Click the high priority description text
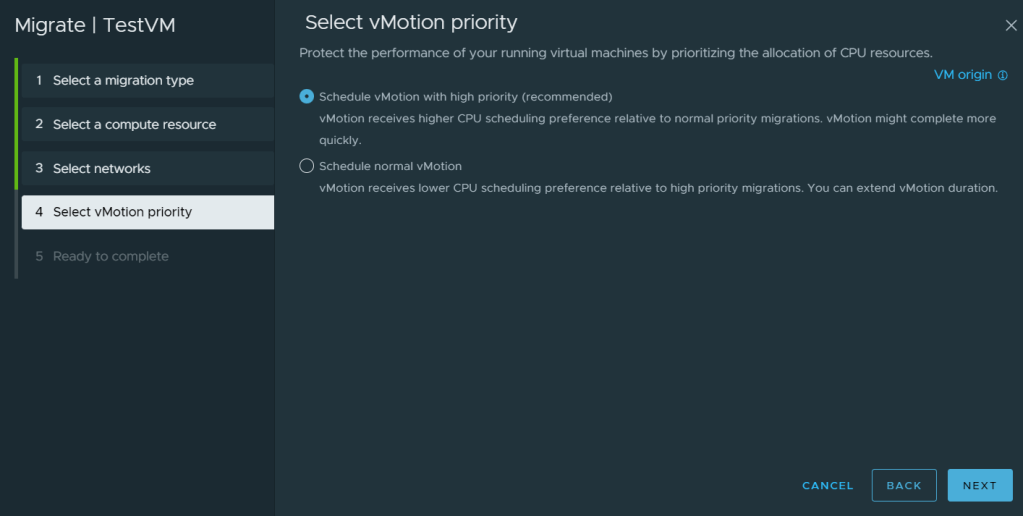Viewport: 1023px width, 516px height. 657,119
